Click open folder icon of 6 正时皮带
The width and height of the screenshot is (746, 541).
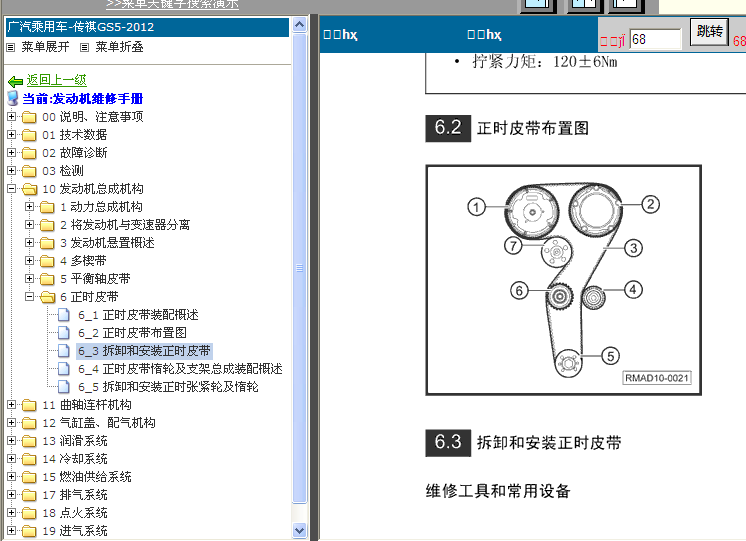point(48,297)
